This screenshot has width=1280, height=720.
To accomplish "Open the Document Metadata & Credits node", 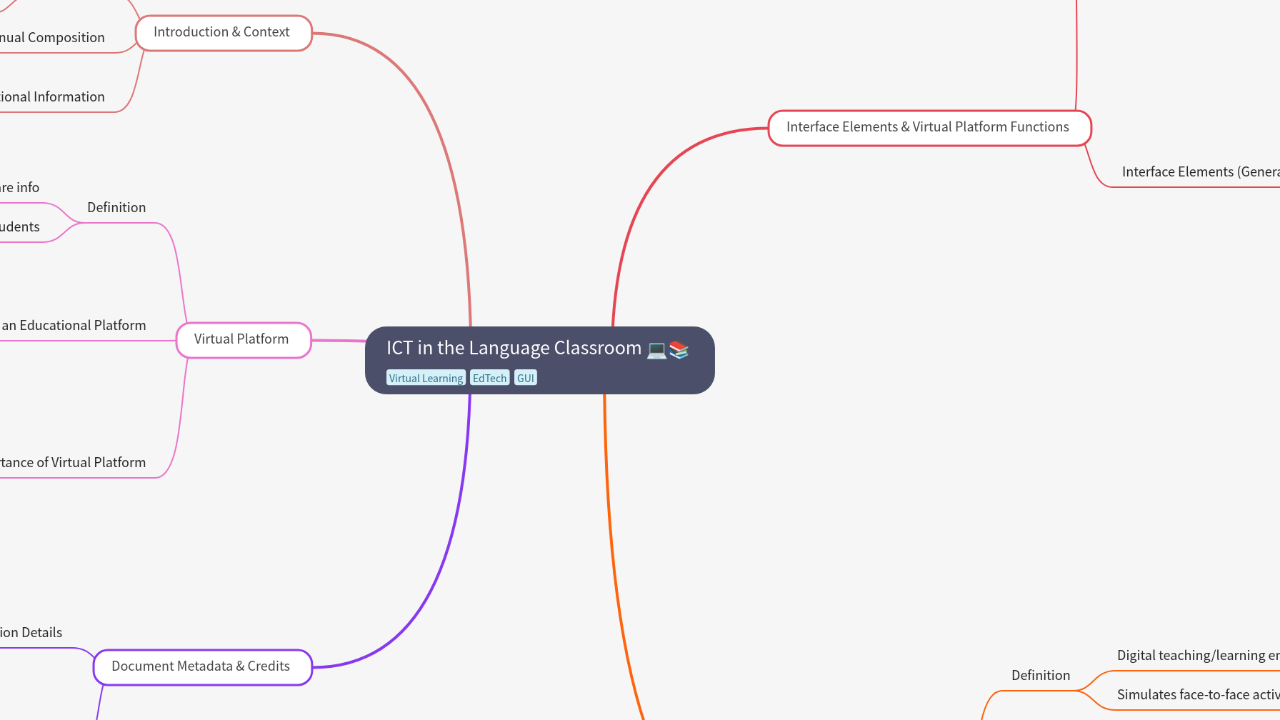I will pyautogui.click(x=201, y=666).
